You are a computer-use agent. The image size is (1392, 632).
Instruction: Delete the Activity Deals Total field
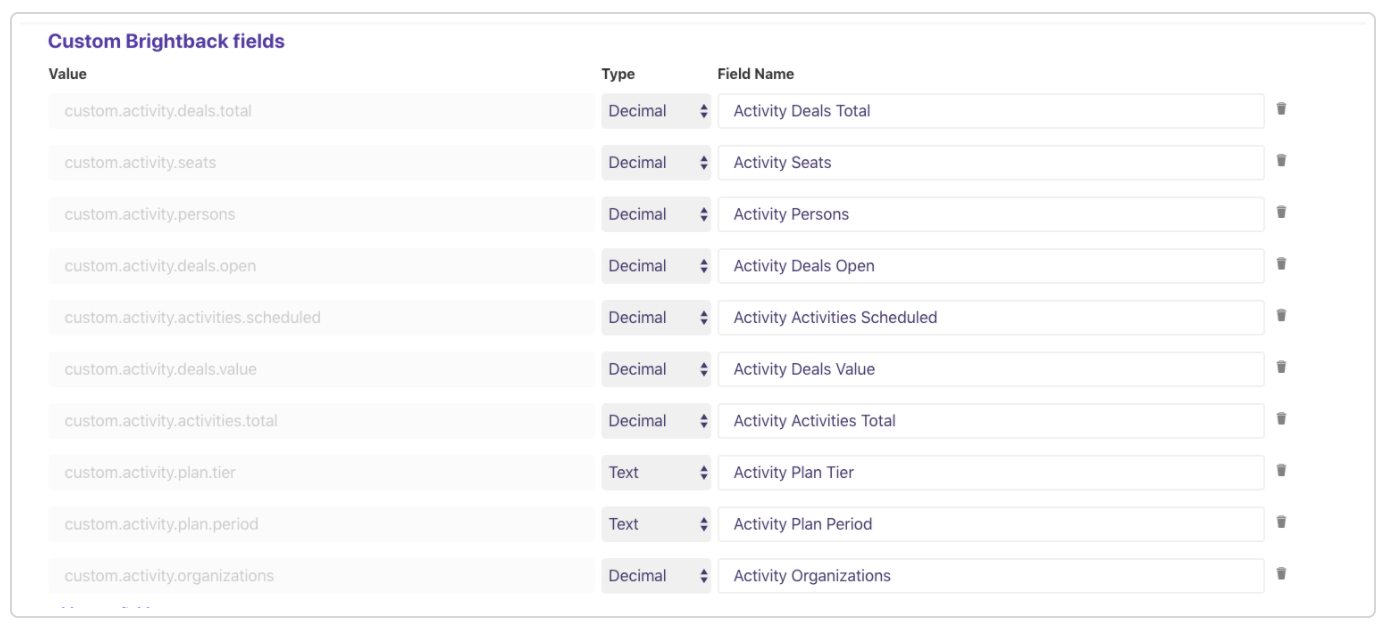1281,109
